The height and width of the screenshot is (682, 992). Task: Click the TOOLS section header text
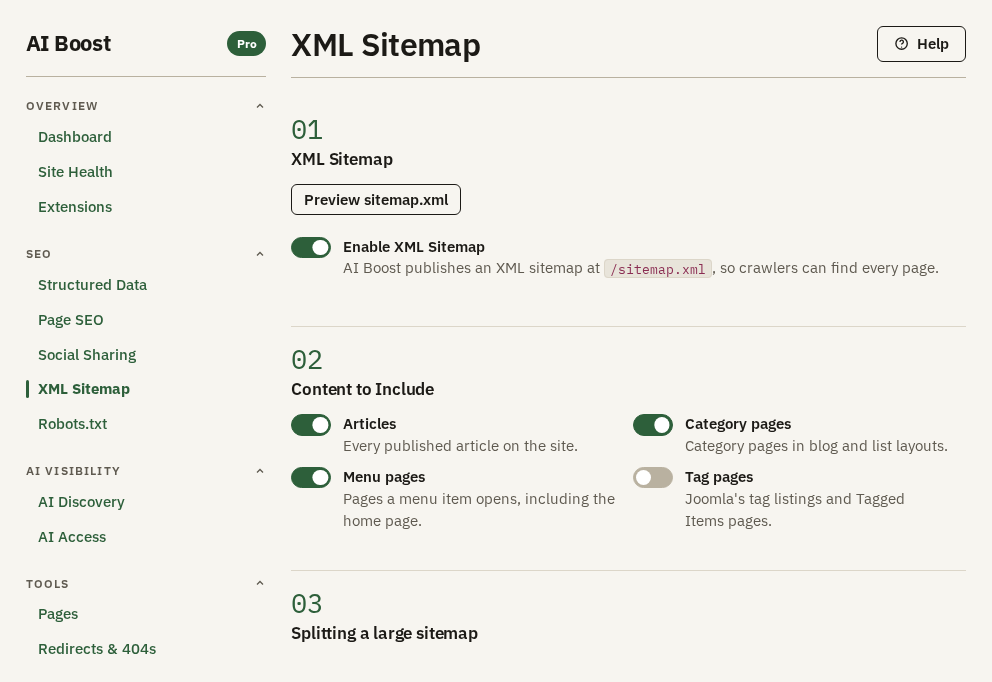tap(47, 583)
